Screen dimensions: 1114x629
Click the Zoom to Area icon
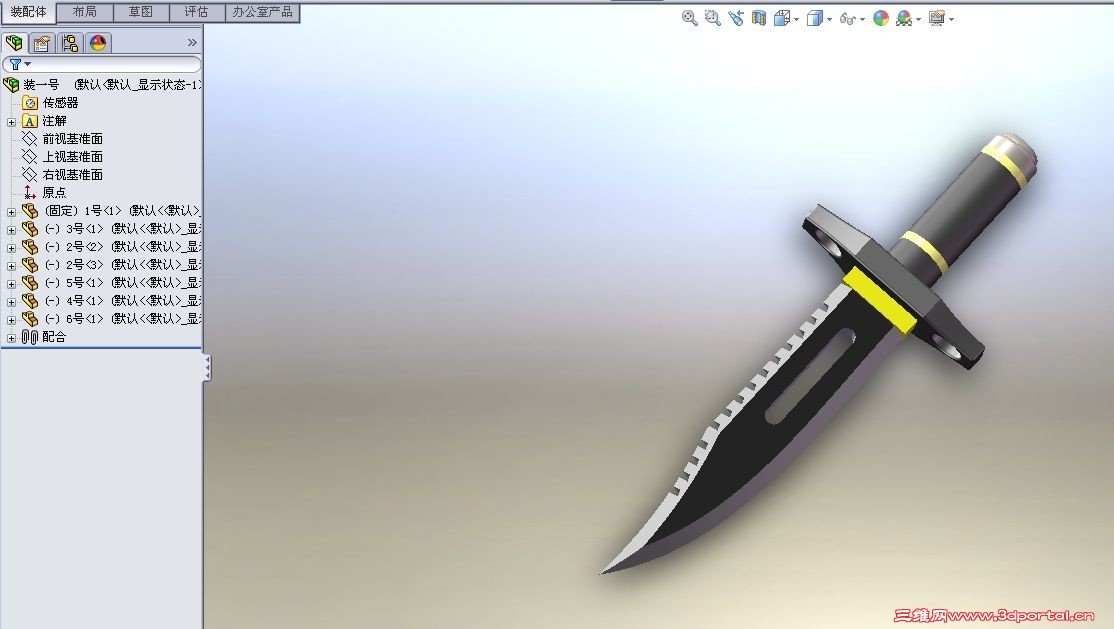click(713, 18)
